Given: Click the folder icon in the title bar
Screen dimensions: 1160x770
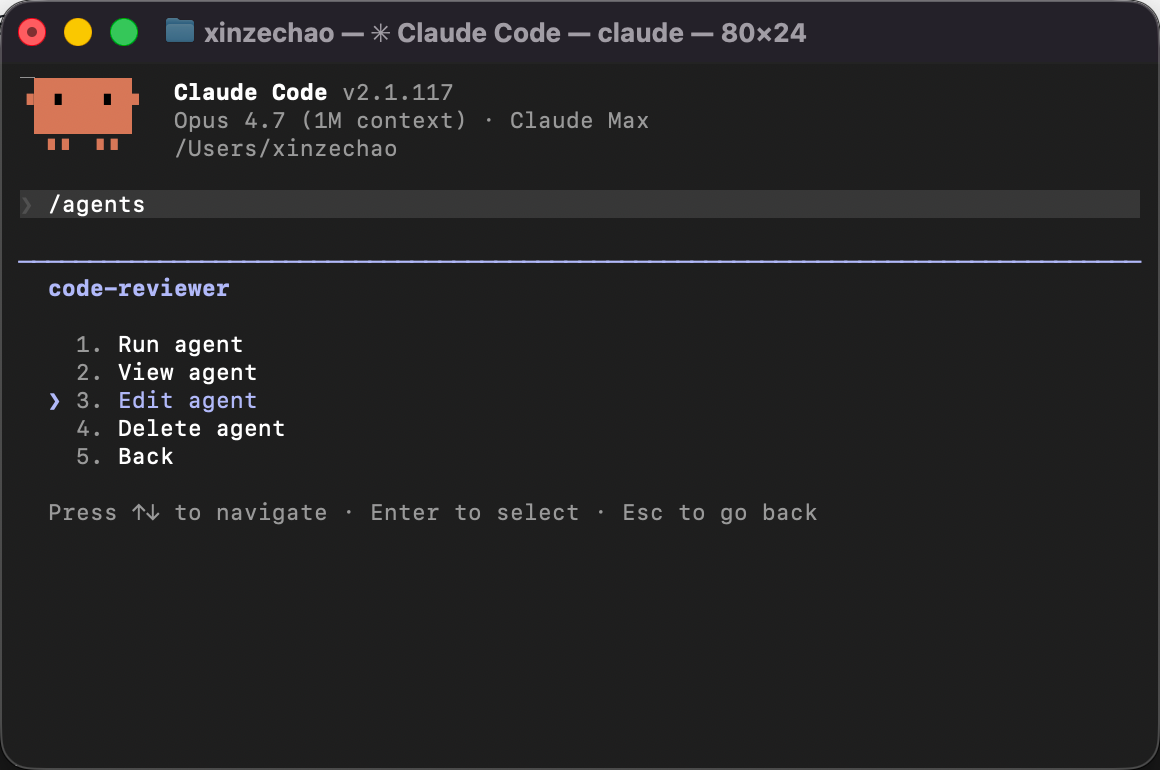Looking at the screenshot, I should [180, 32].
